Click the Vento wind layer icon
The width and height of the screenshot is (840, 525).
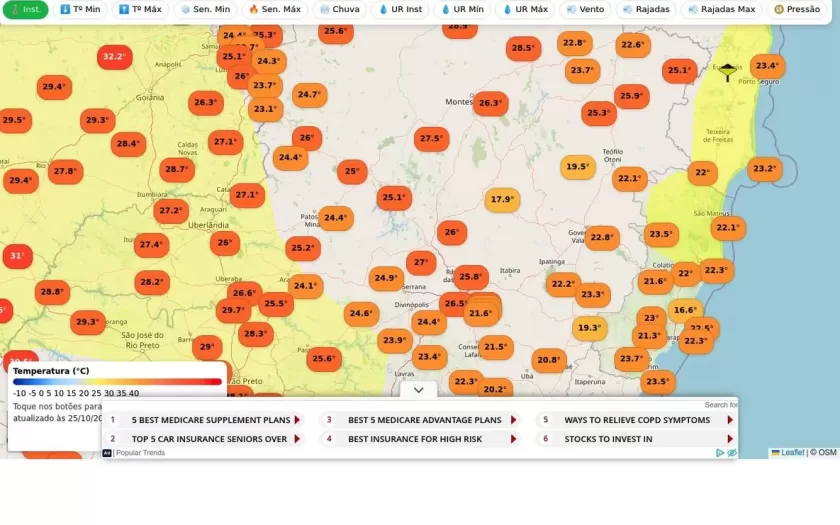pos(571,9)
